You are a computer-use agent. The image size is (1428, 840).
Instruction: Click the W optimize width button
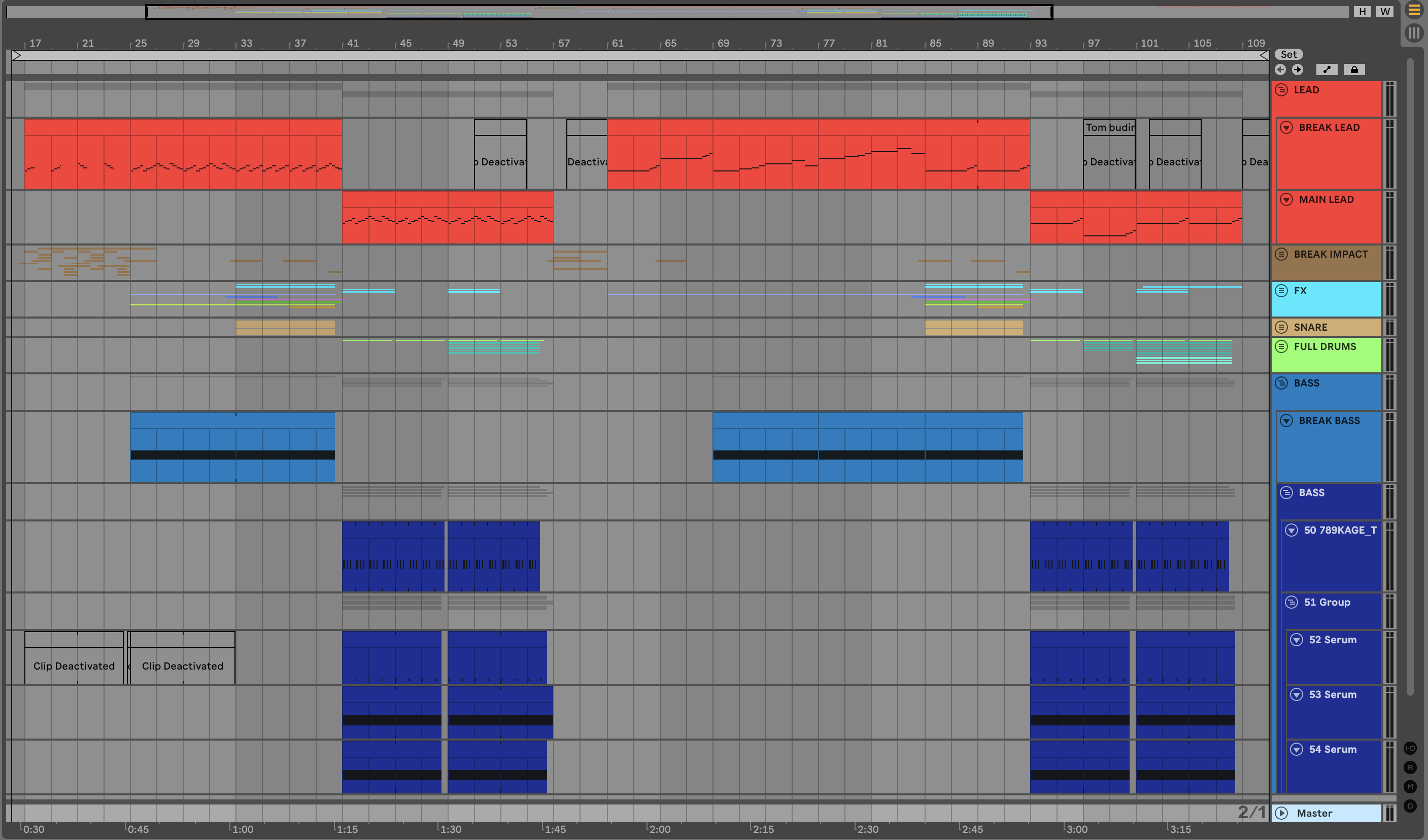point(1384,12)
